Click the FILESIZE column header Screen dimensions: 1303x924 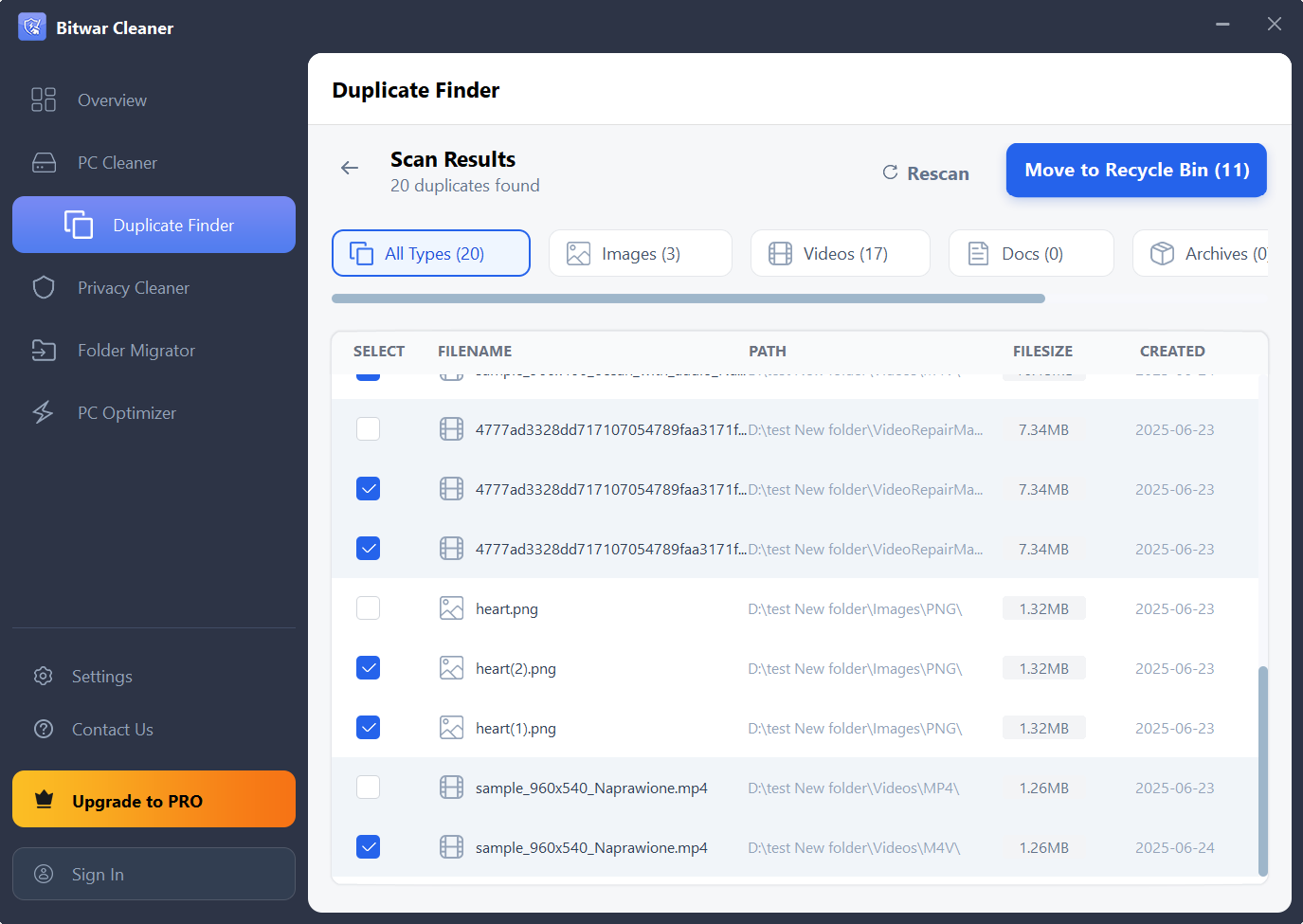coord(1042,351)
